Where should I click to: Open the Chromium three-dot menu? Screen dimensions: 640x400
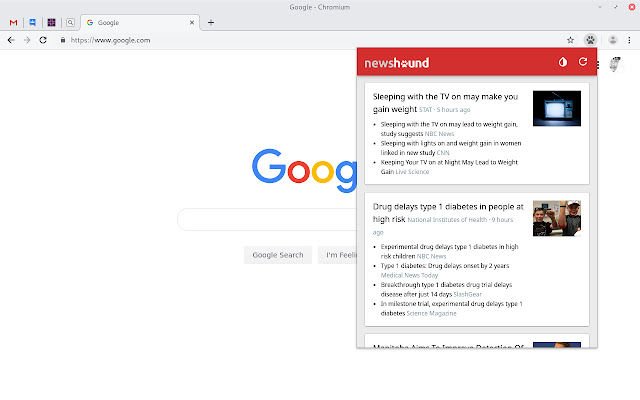pos(629,40)
